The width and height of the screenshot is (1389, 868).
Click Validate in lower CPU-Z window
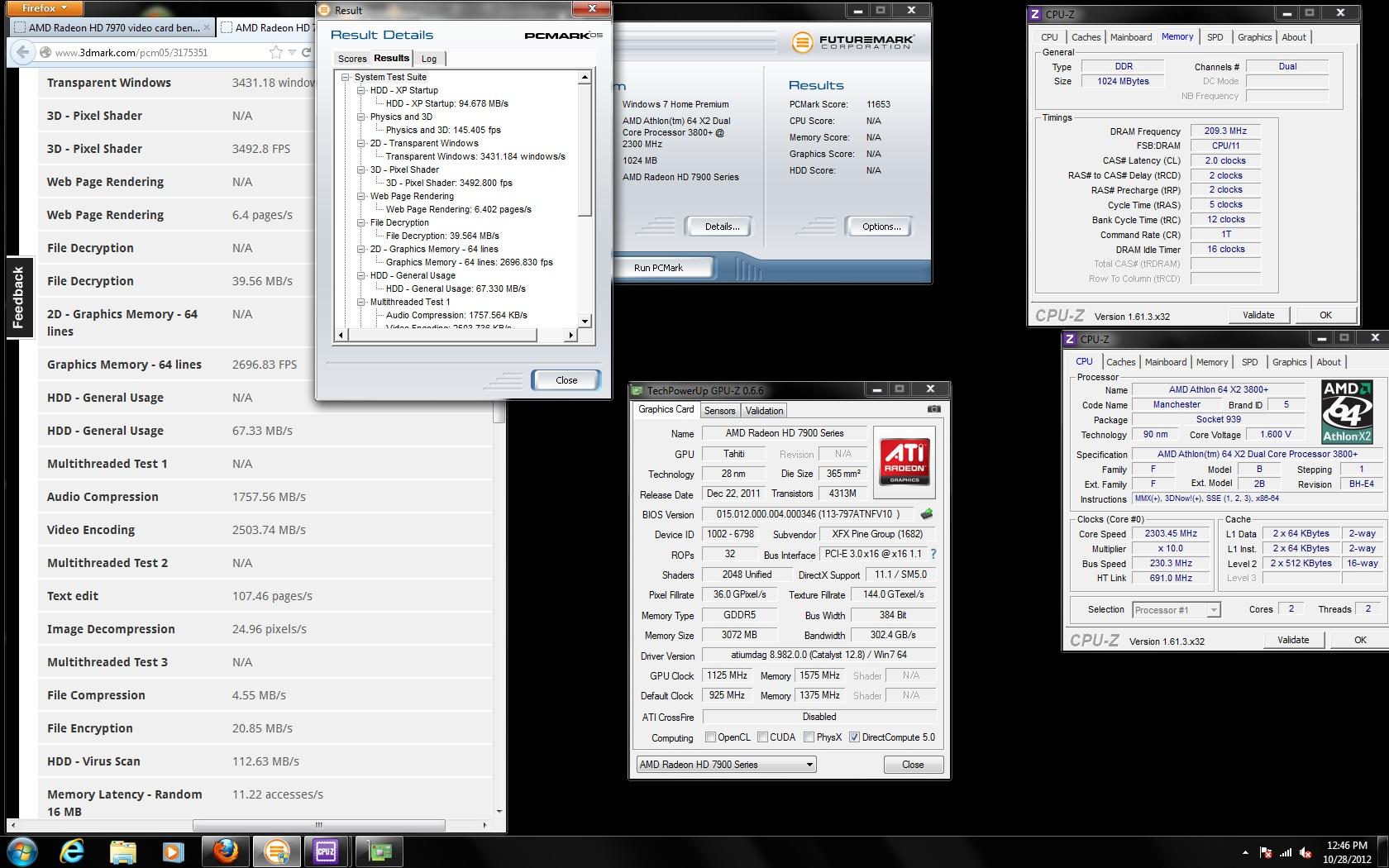[x=1293, y=640]
